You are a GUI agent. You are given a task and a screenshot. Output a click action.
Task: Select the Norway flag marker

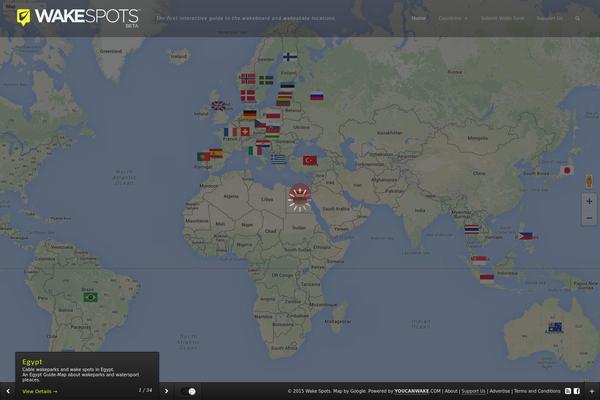pos(248,79)
